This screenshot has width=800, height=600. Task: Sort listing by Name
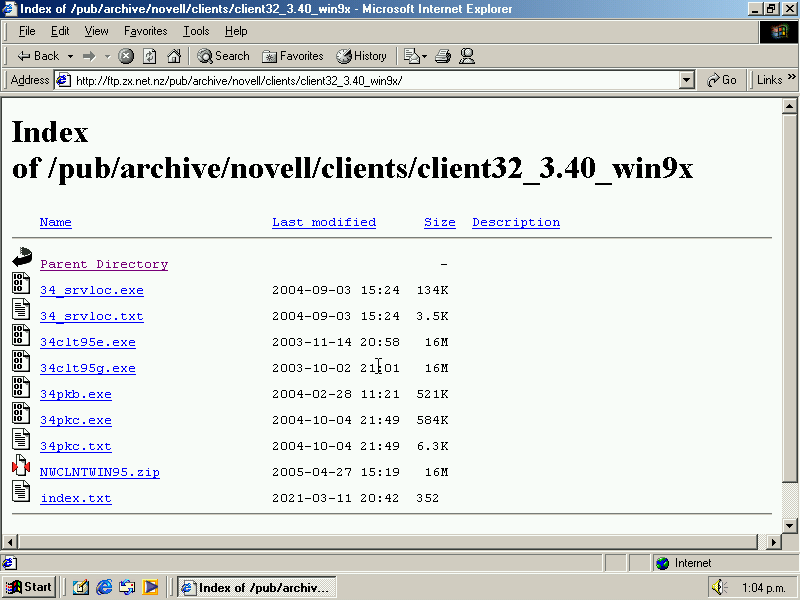pyautogui.click(x=56, y=222)
